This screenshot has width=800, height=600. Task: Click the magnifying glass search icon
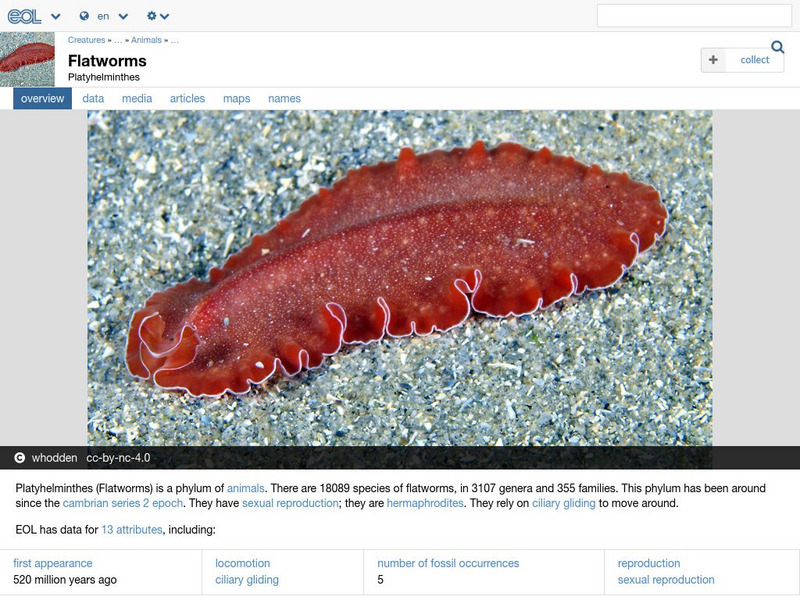click(x=776, y=46)
